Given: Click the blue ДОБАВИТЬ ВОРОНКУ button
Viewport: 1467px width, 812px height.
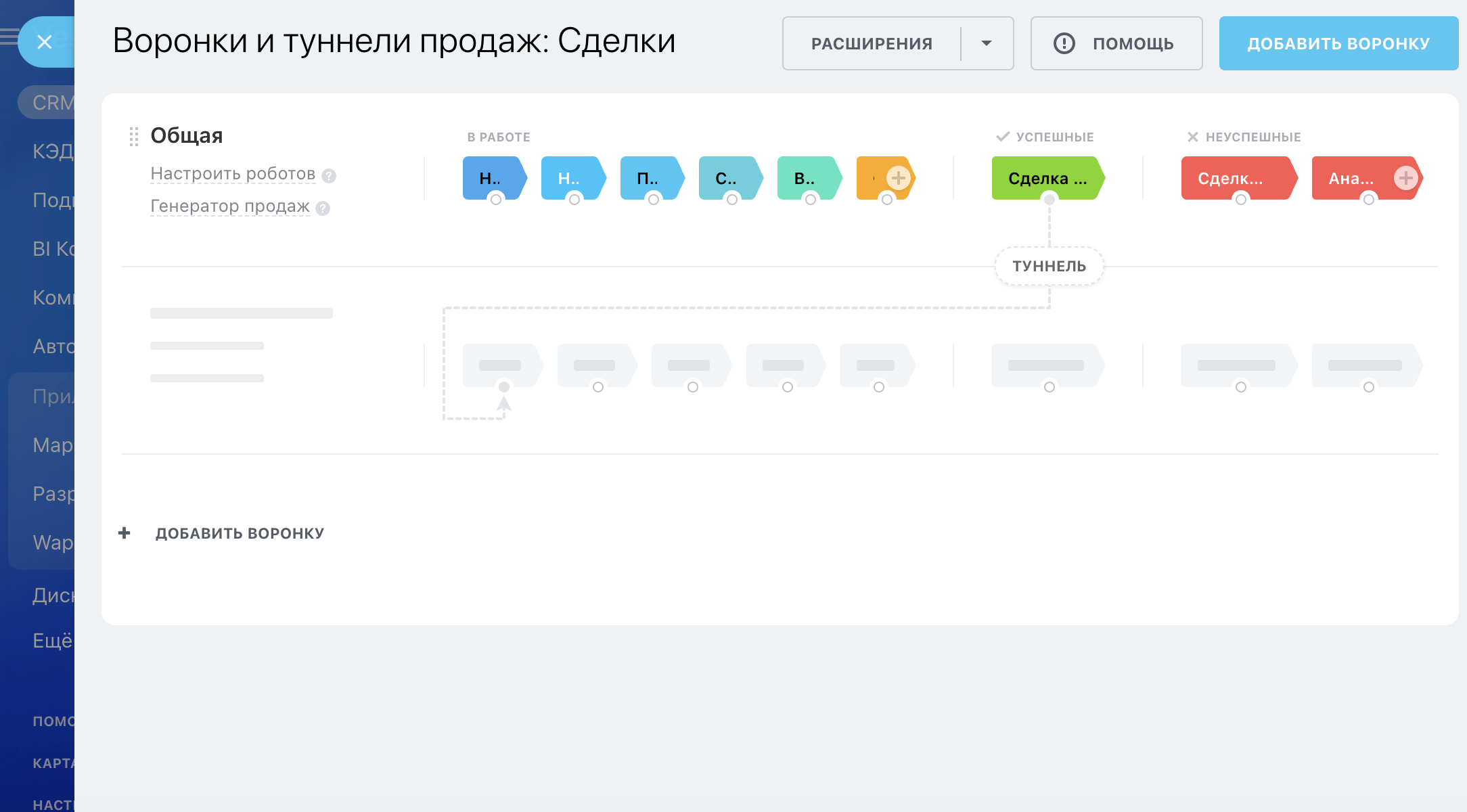Looking at the screenshot, I should (x=1338, y=43).
